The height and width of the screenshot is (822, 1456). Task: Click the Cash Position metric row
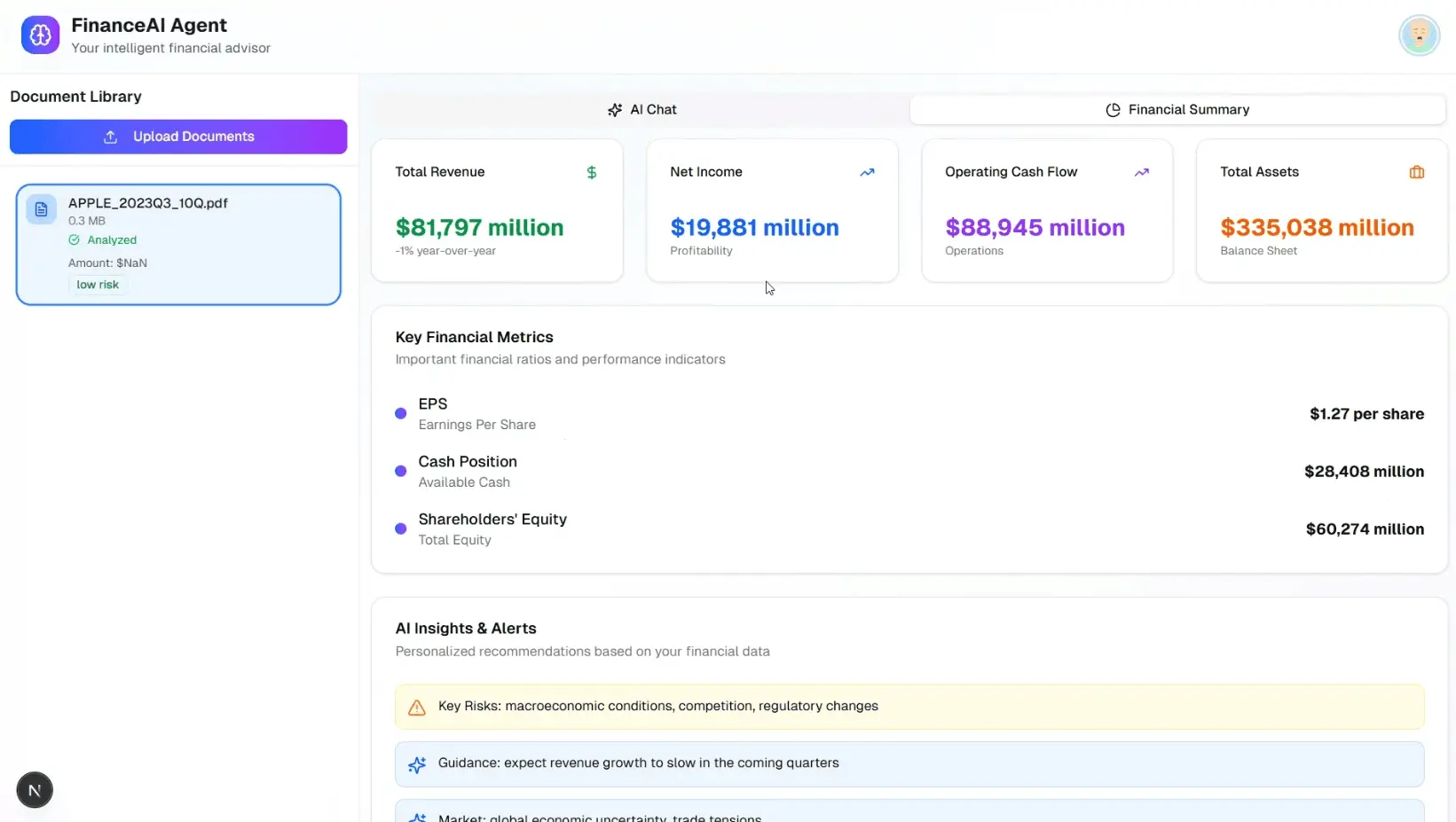(x=909, y=472)
